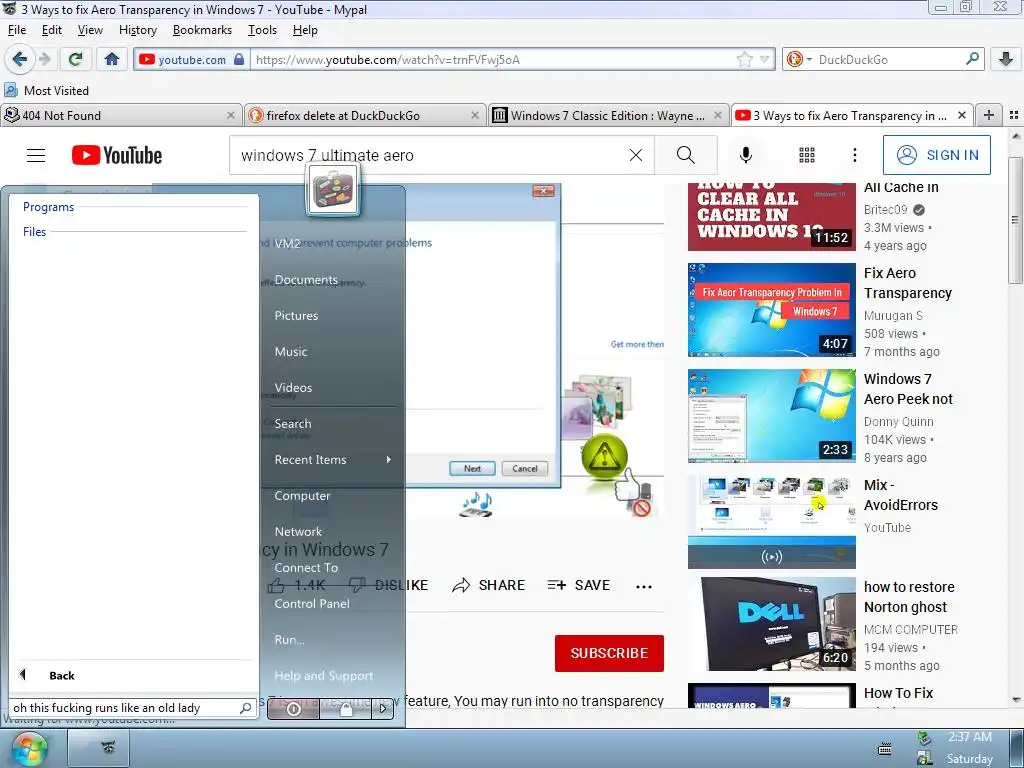Bookmark this page with the star icon
This screenshot has height=768, width=1024.
(744, 59)
